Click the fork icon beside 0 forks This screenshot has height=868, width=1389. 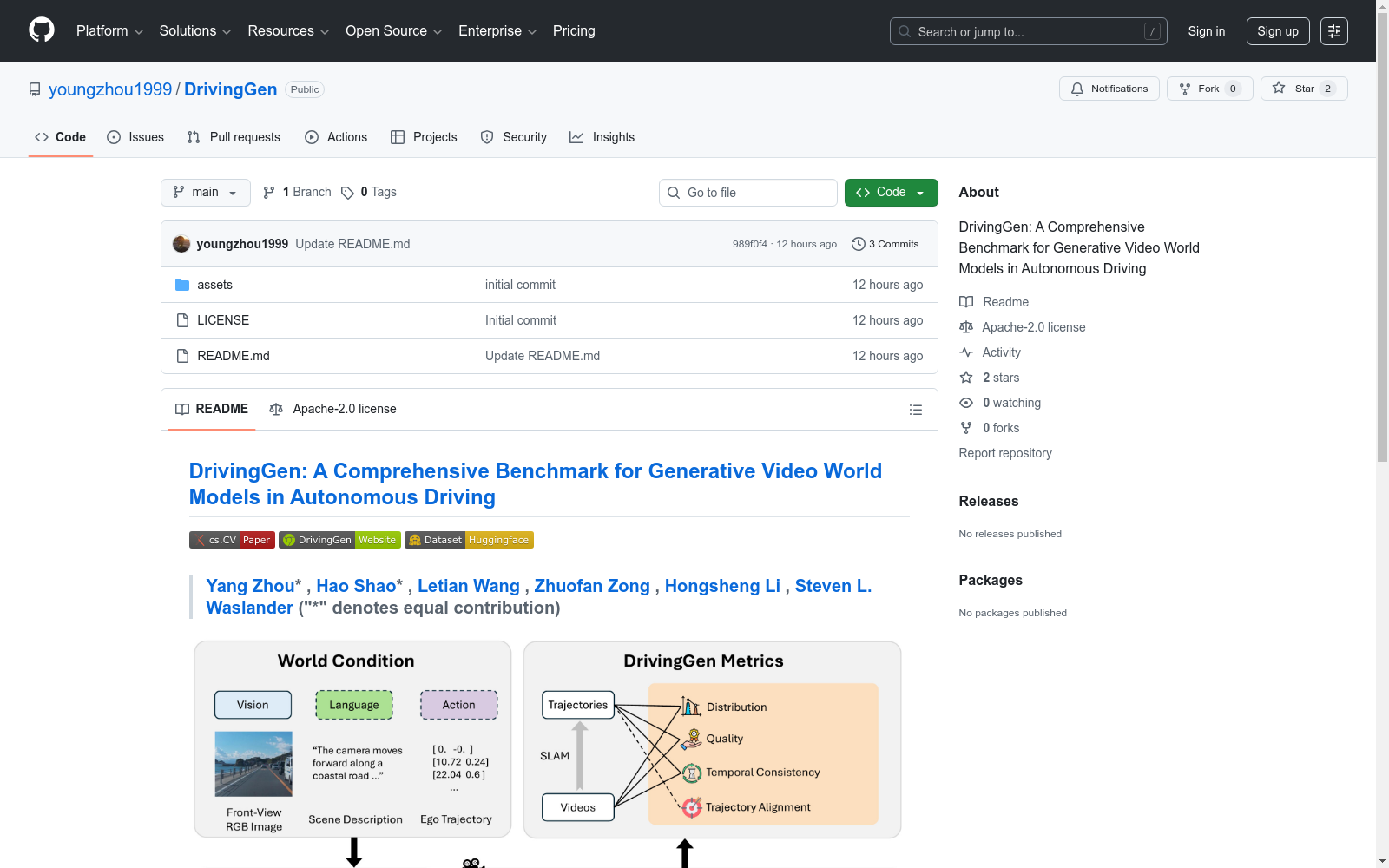point(966,428)
